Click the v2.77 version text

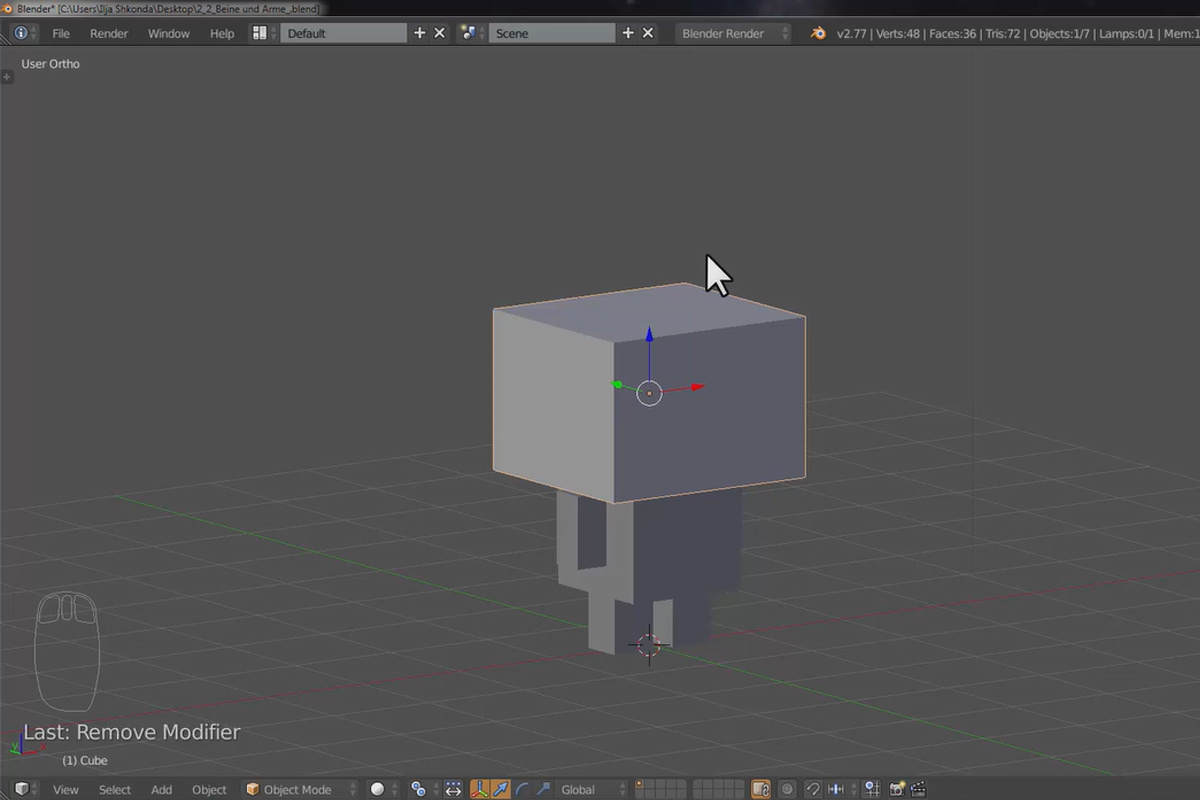(853, 33)
